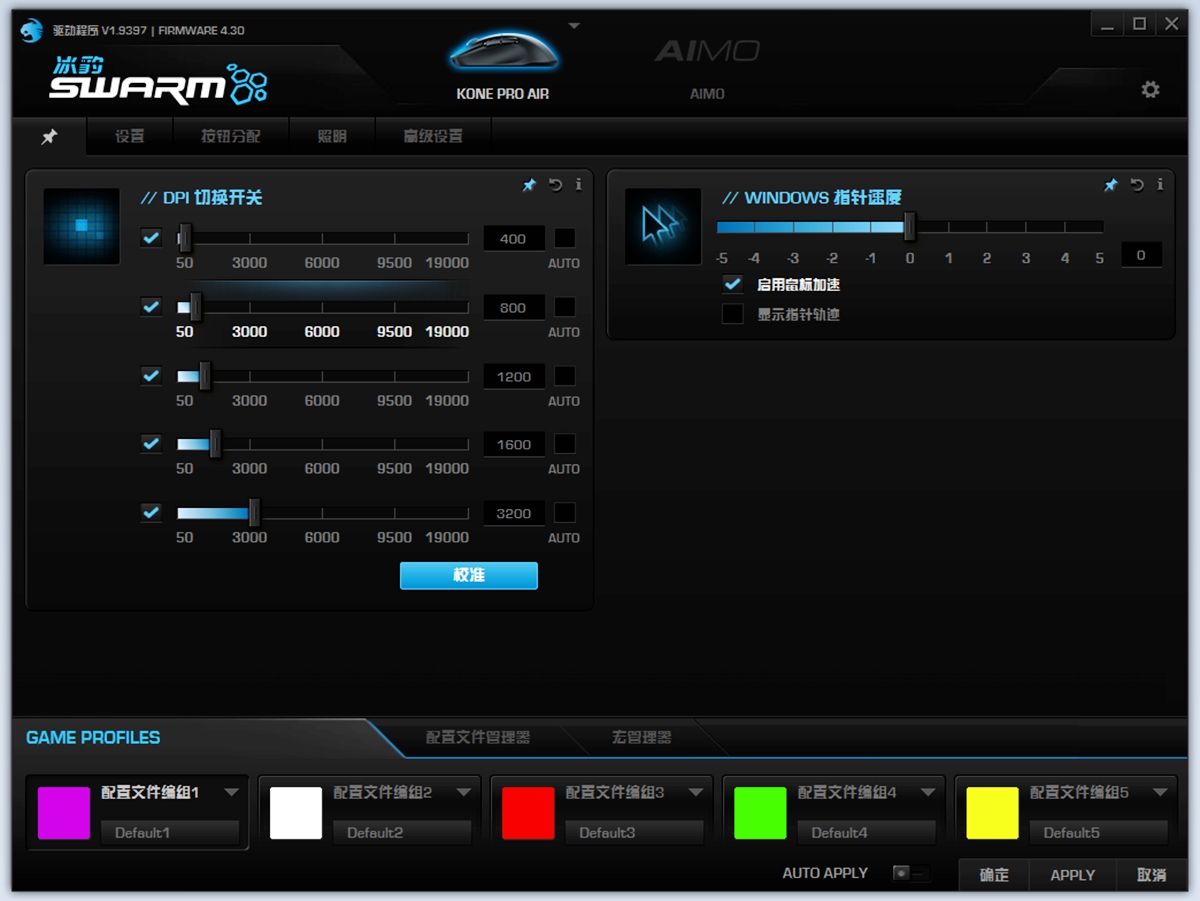The width and height of the screenshot is (1200, 901).
Task: Toggle the AUTO APPLY switch
Action: (x=911, y=873)
